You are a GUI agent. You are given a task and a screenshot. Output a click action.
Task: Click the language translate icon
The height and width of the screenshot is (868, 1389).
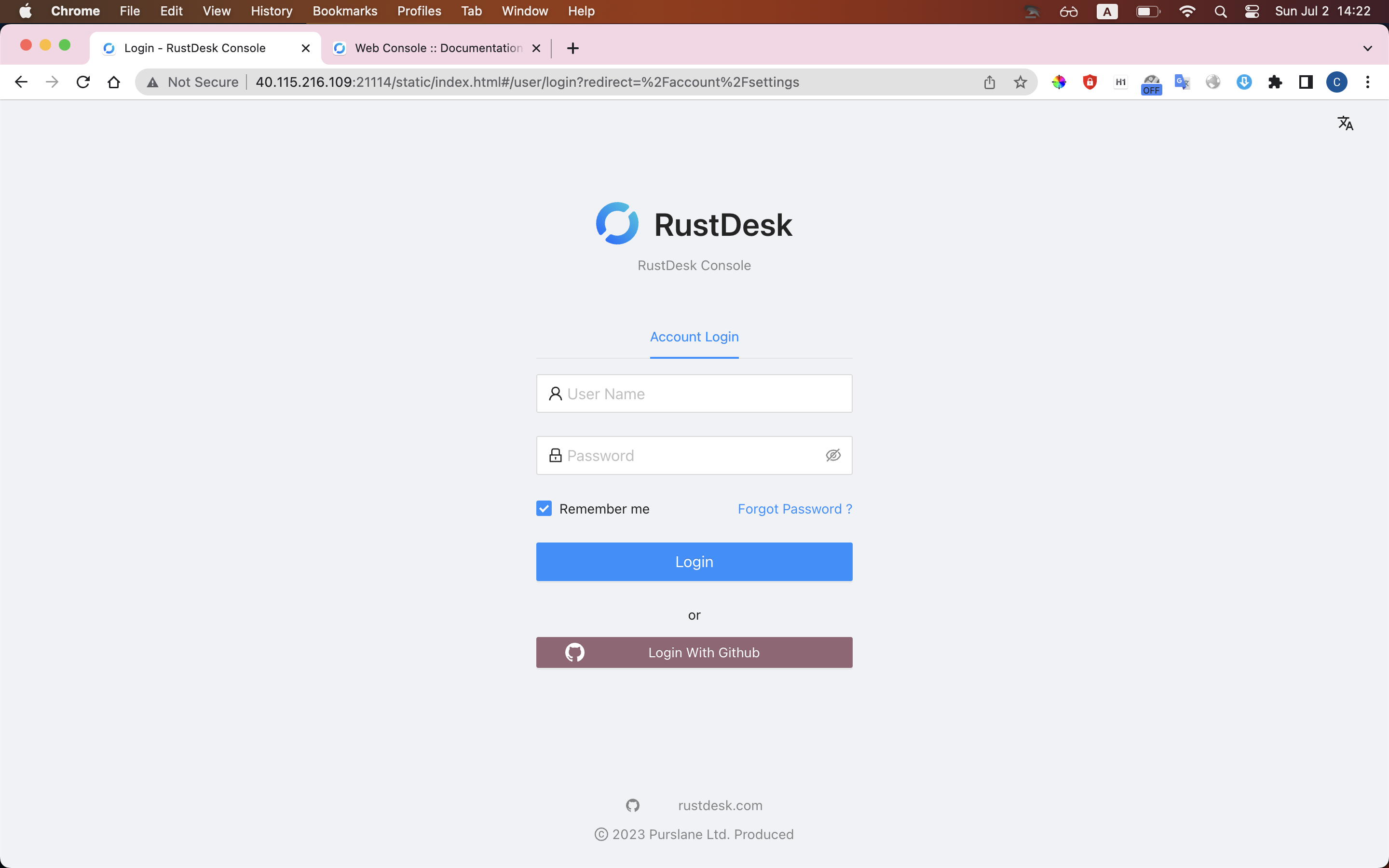(x=1345, y=123)
